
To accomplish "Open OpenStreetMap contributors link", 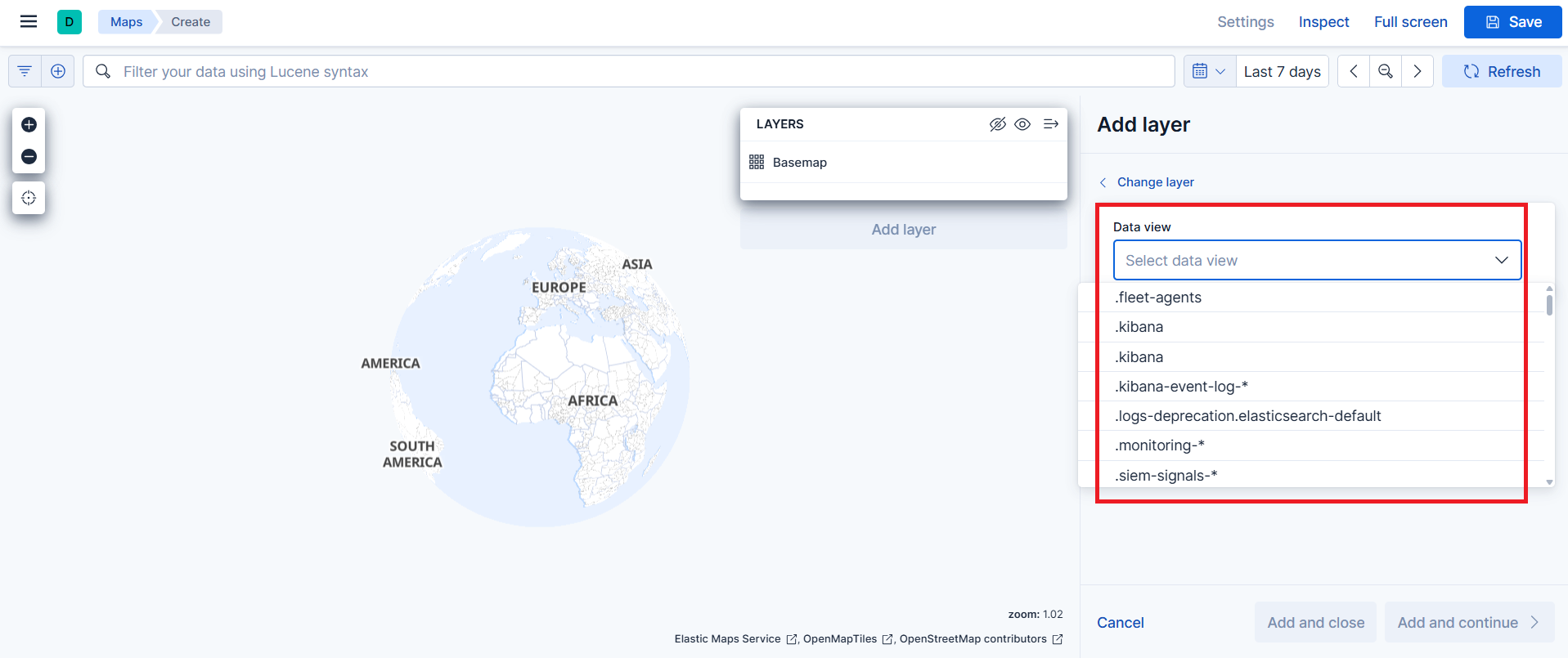I will click(981, 639).
